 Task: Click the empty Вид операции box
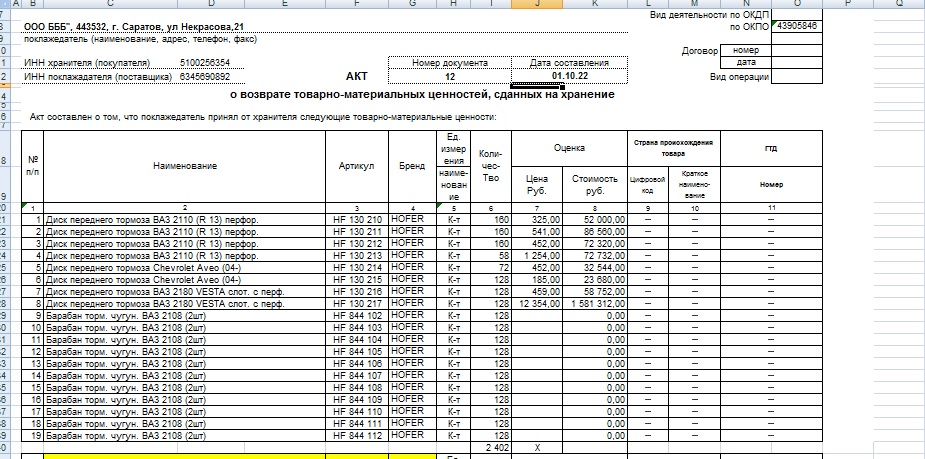(797, 76)
